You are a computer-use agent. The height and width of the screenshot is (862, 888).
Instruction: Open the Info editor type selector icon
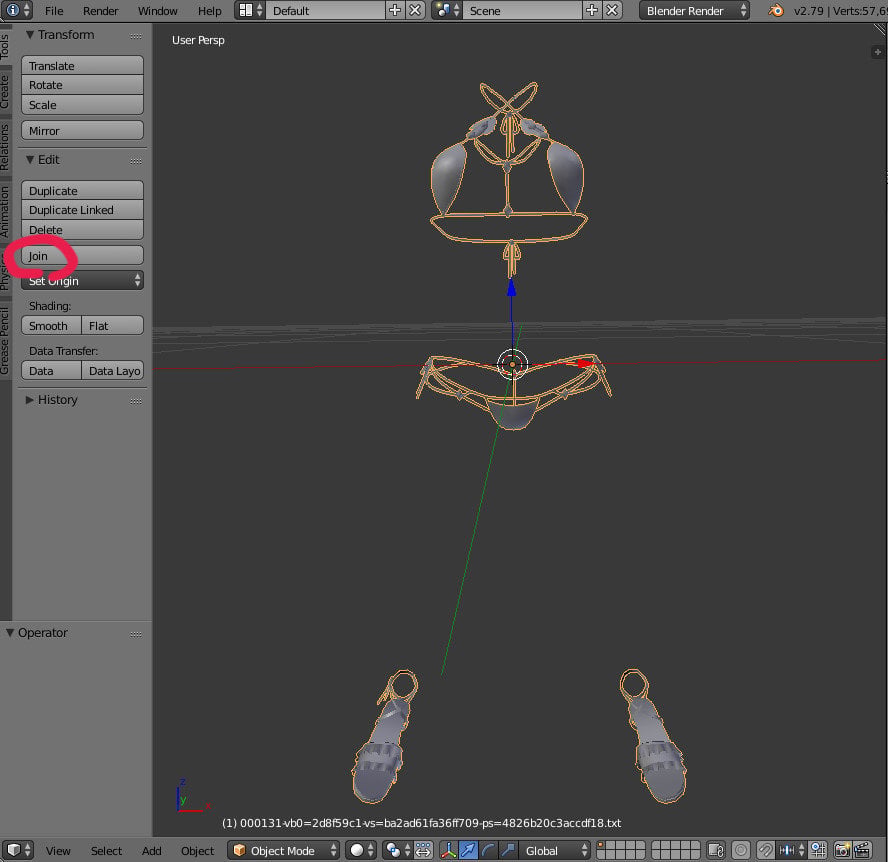tap(16, 10)
